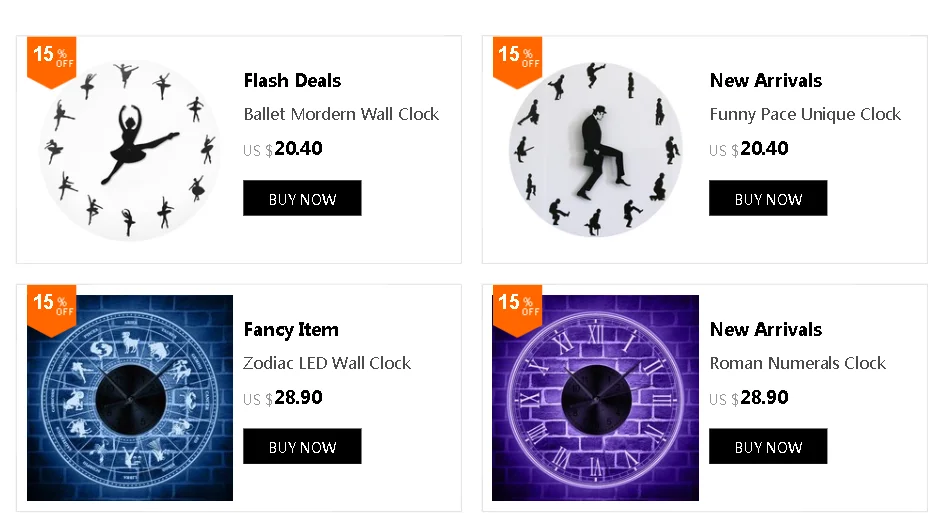Click the Fancy Item heading
This screenshot has width=943, height=531.
[291, 330]
